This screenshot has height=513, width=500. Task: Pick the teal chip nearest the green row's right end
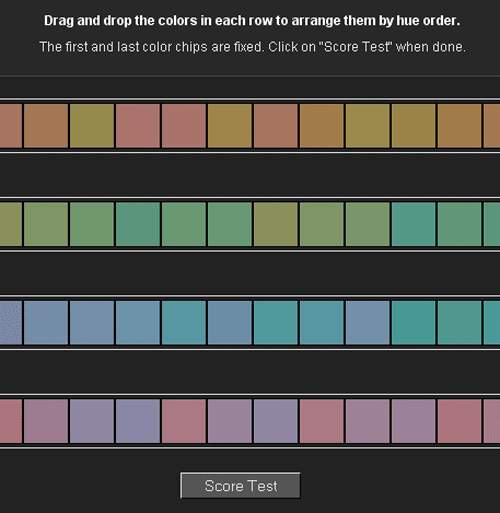tap(414, 224)
